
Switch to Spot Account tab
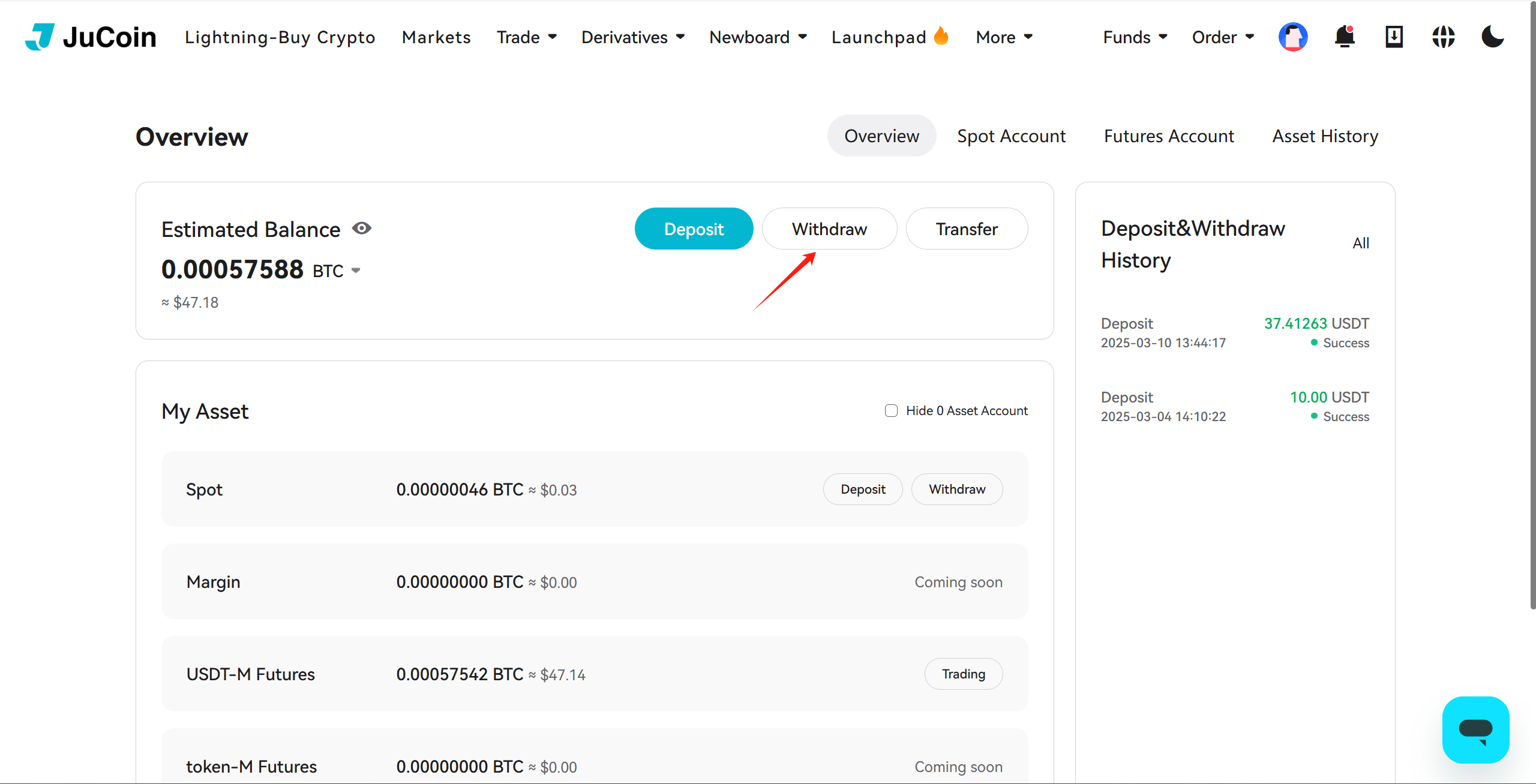(x=1011, y=136)
